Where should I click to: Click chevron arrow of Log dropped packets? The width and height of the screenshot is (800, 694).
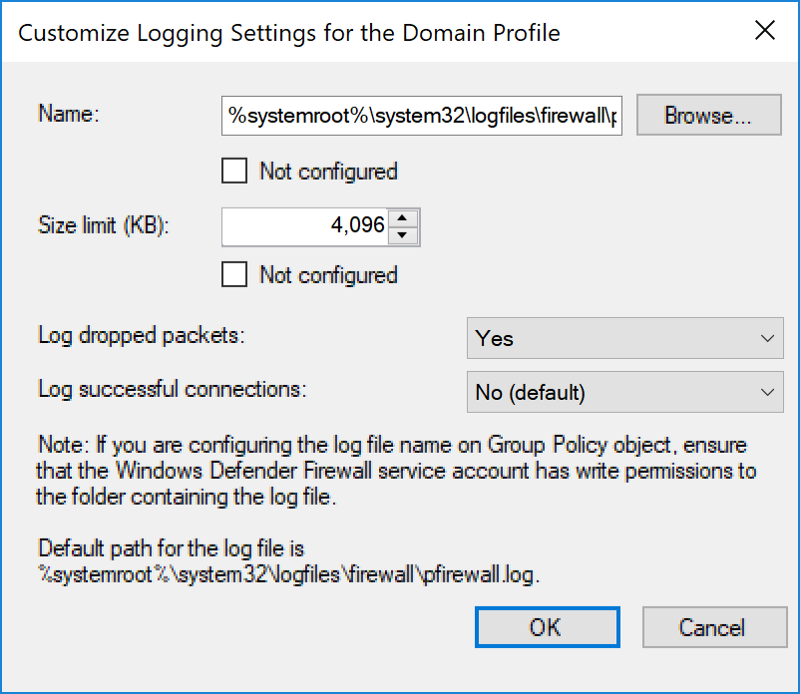(767, 338)
